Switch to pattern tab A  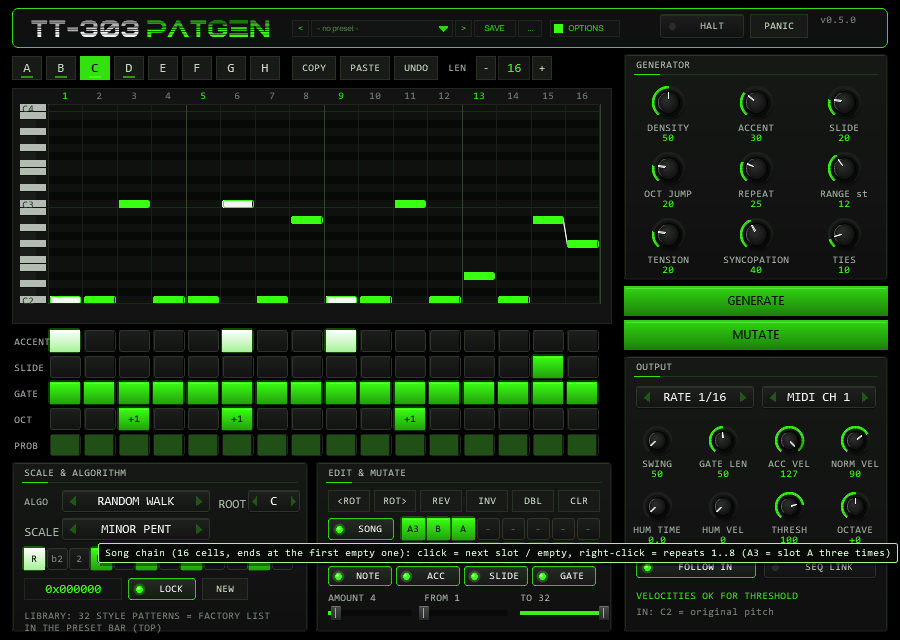pos(27,68)
